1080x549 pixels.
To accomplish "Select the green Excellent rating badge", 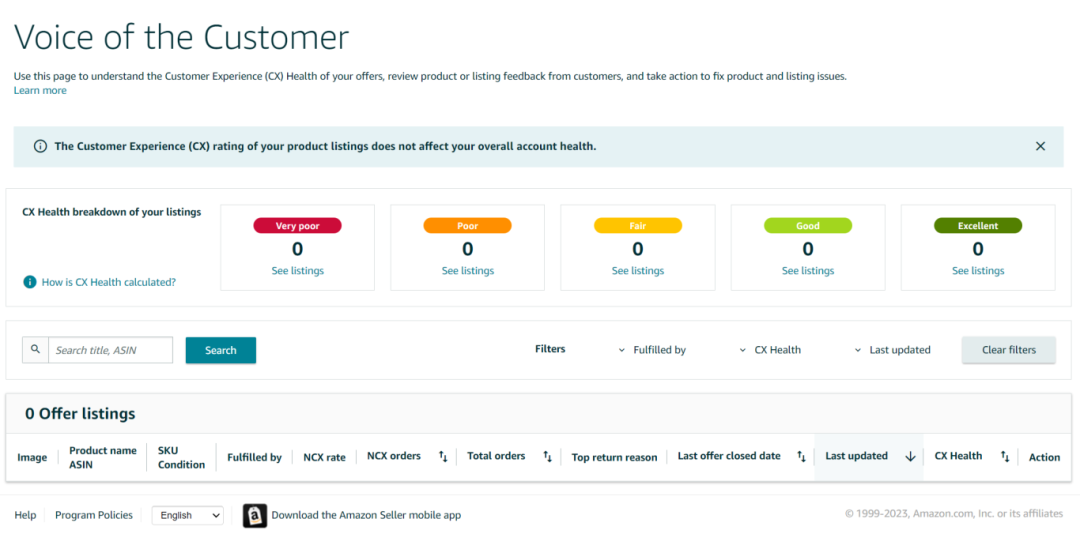I will 977,226.
